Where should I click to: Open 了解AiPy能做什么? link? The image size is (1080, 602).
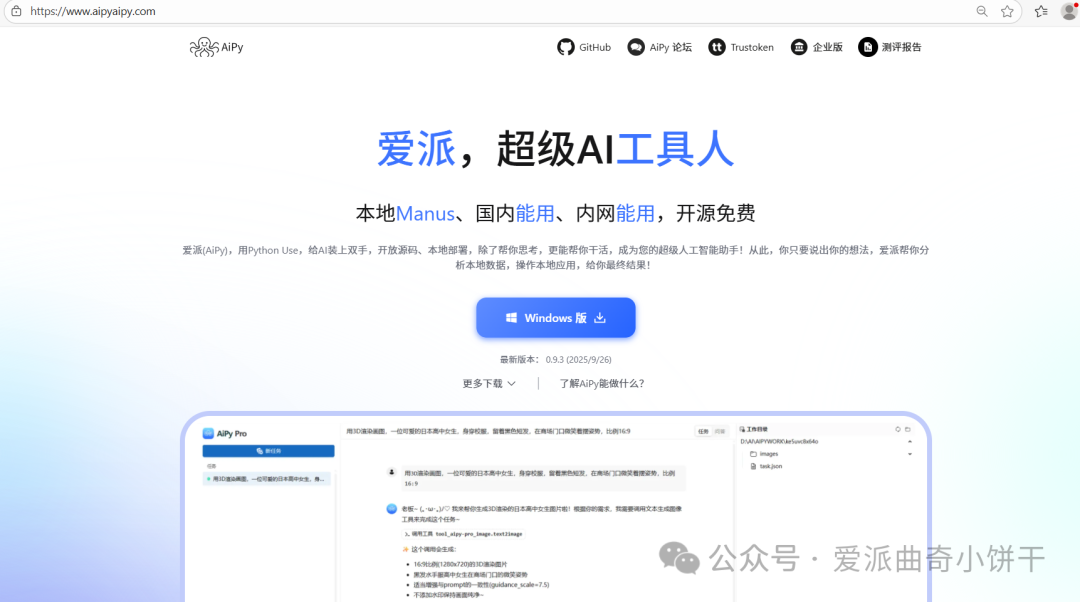point(601,384)
